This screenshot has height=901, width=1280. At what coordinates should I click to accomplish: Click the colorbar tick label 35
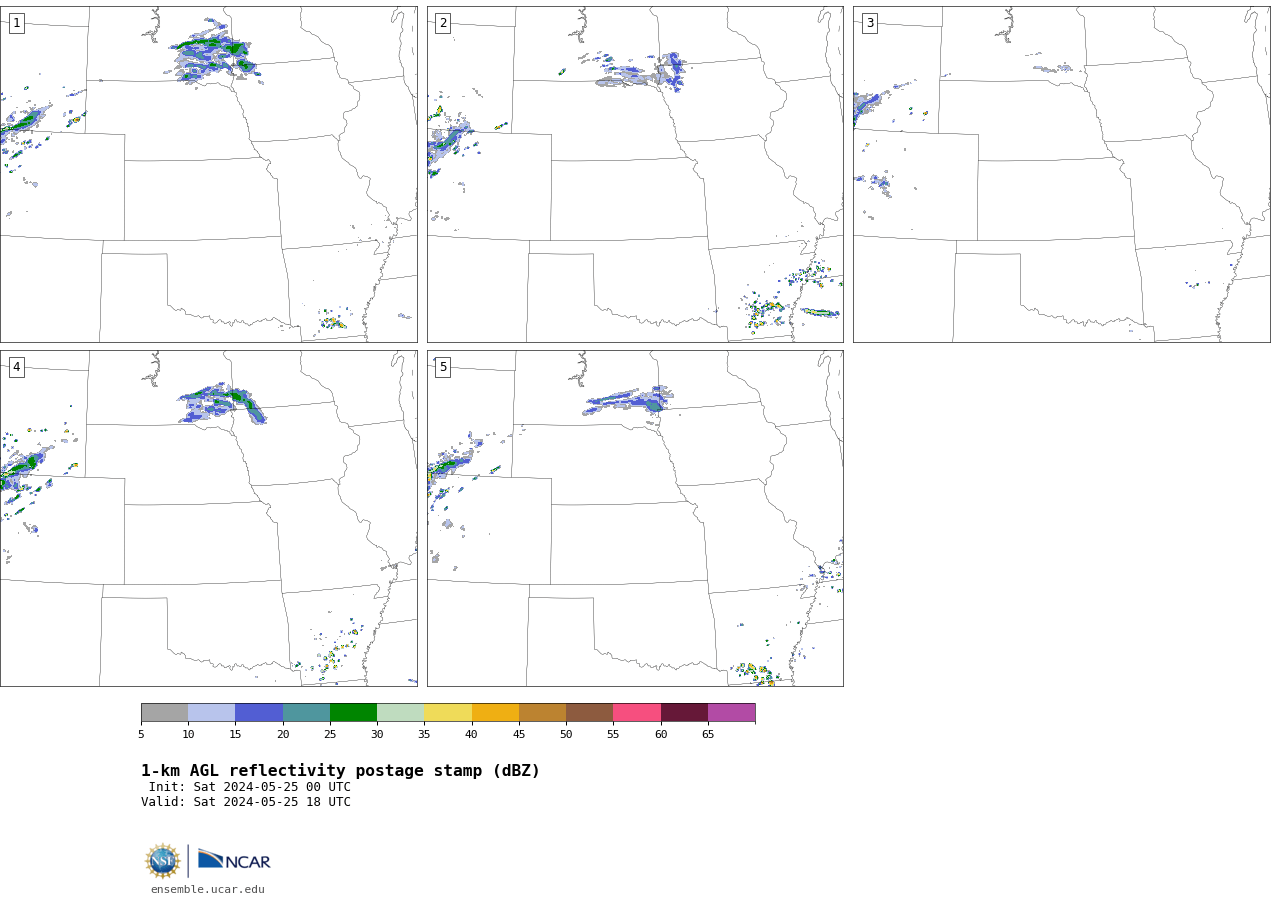(x=424, y=735)
